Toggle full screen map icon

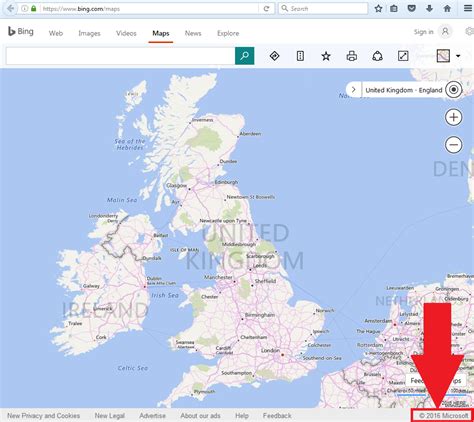pyautogui.click(x=403, y=56)
